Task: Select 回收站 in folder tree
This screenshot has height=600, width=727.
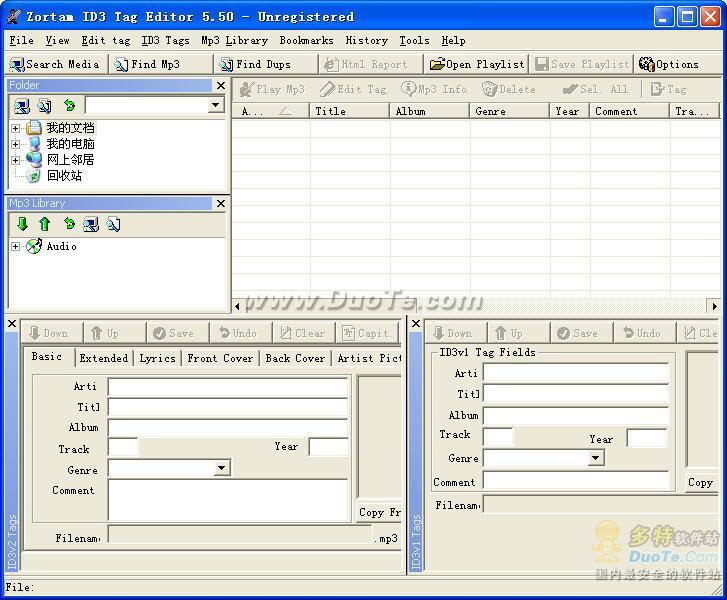Action: point(64,176)
